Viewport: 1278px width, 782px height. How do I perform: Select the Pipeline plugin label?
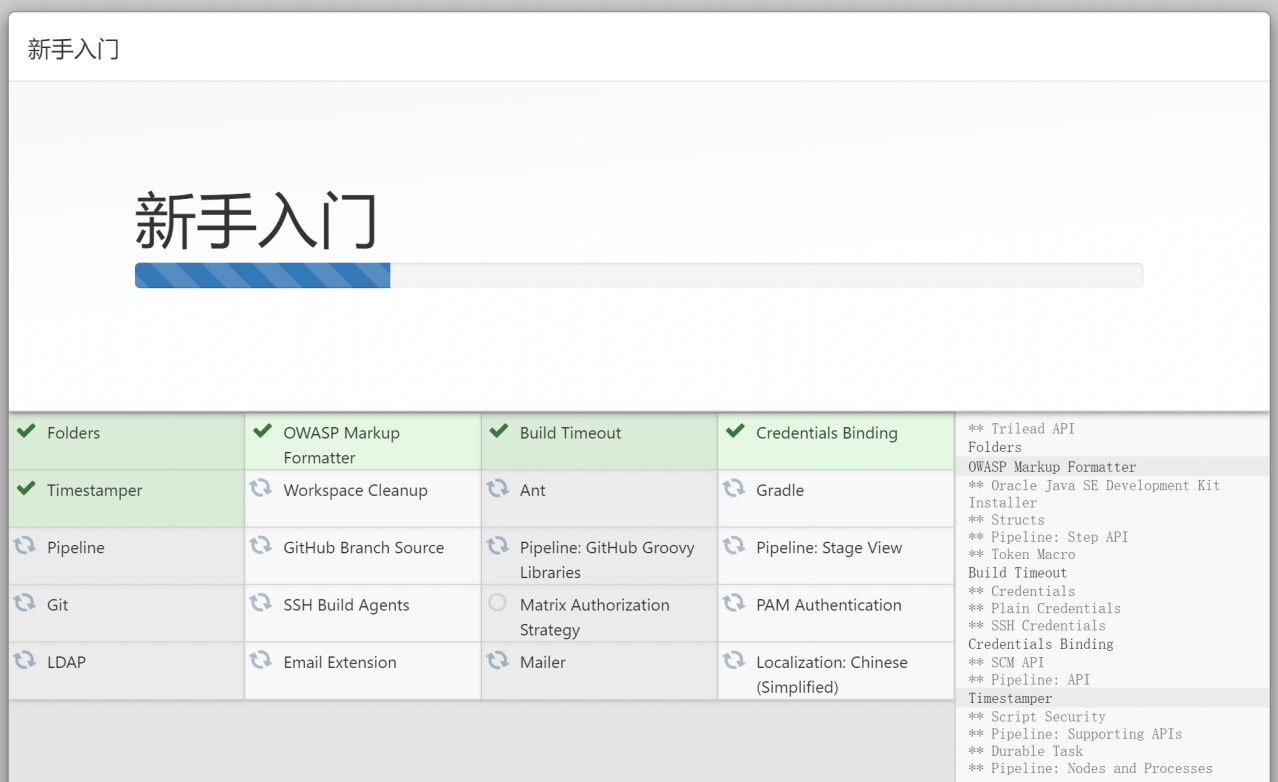(76, 548)
